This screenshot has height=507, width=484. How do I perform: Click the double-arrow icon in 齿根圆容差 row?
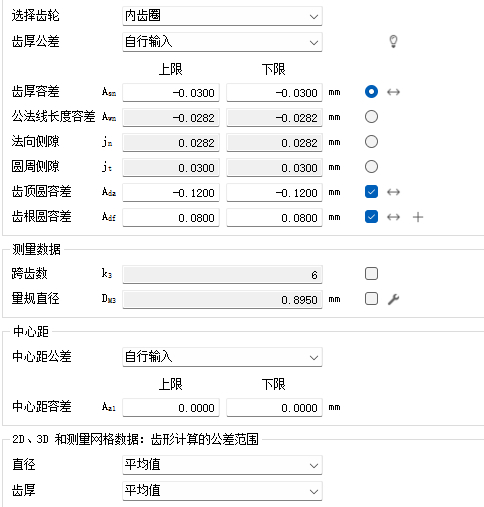(x=393, y=217)
